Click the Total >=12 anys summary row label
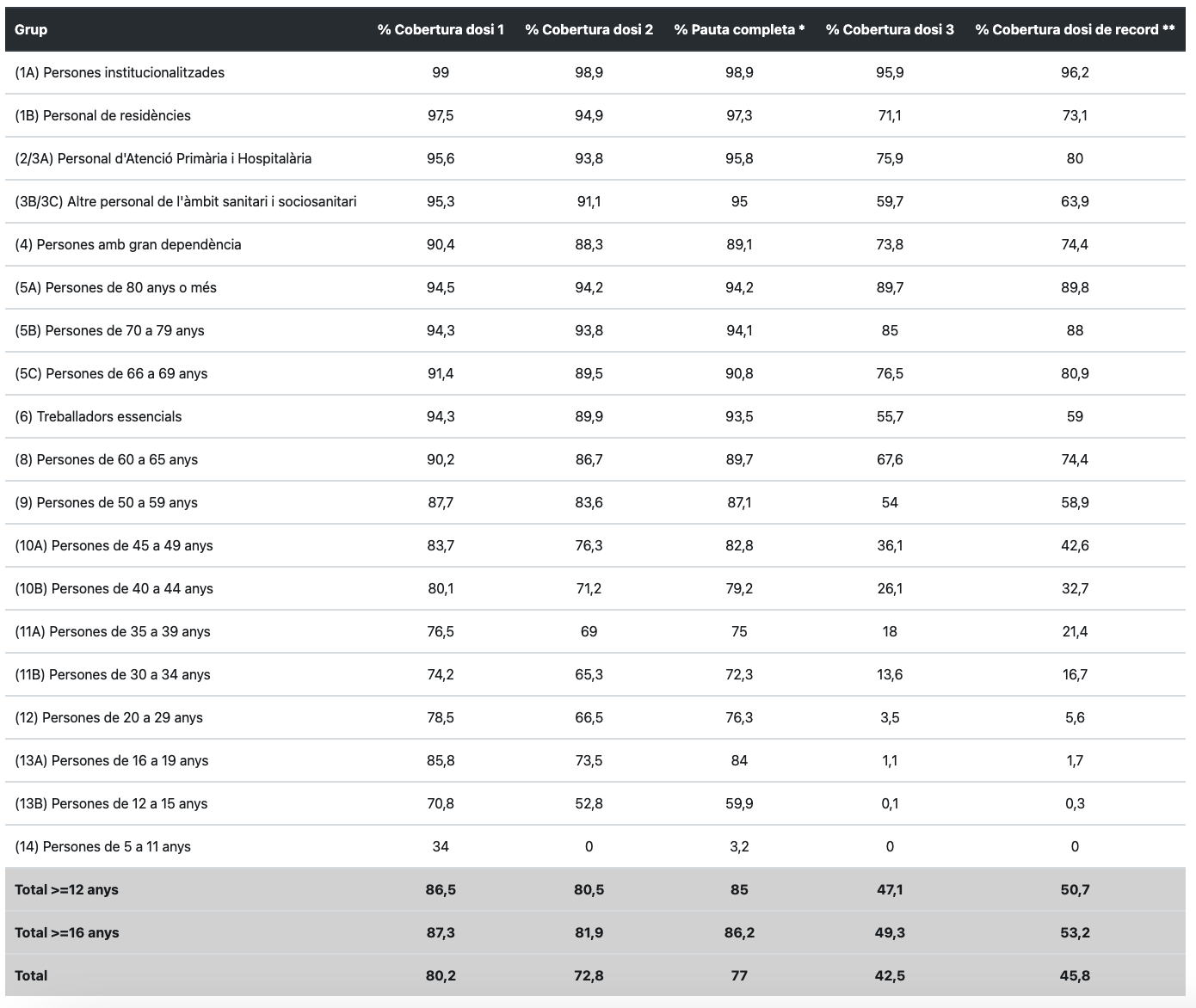 (x=66, y=889)
